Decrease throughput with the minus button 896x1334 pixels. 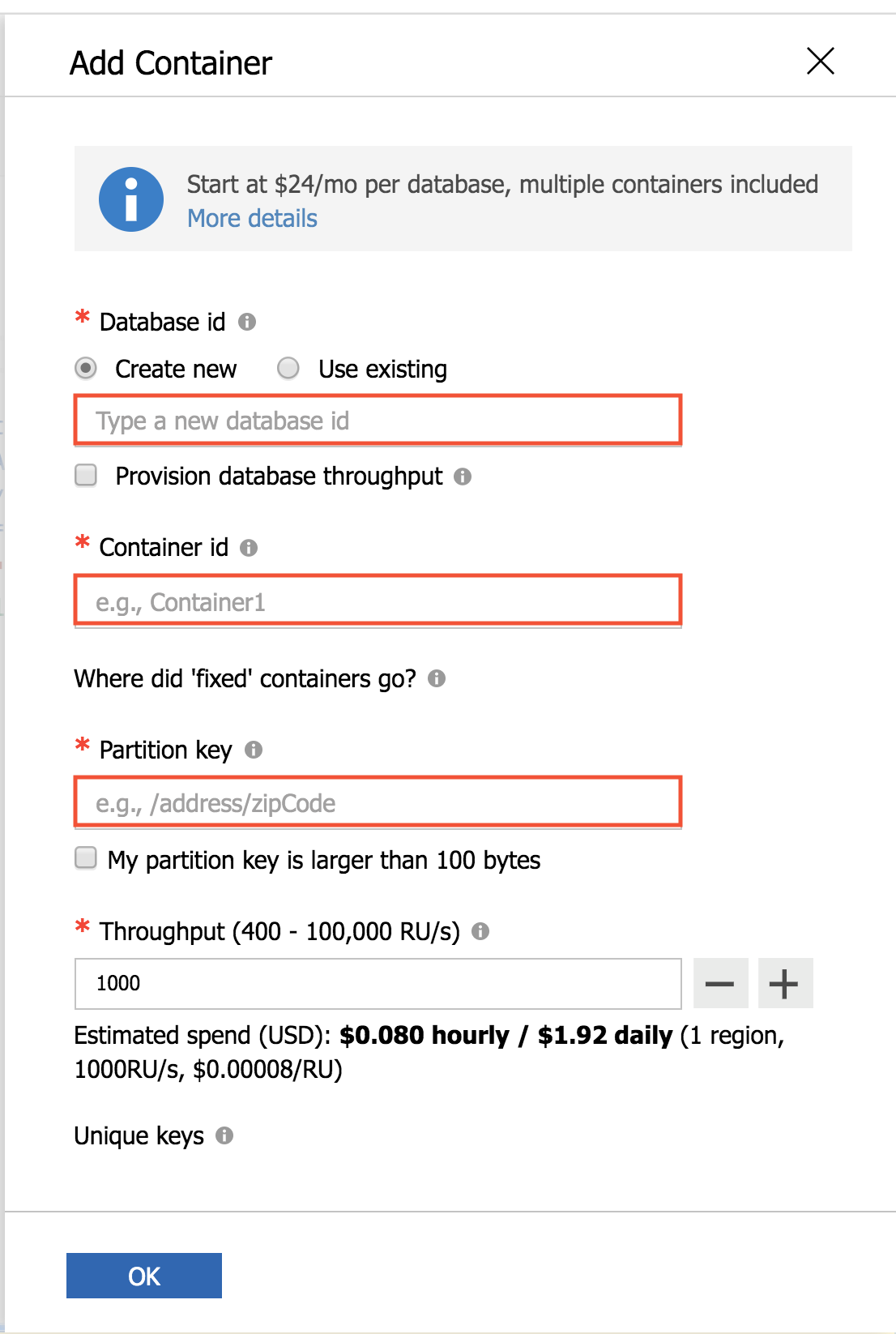(x=720, y=984)
